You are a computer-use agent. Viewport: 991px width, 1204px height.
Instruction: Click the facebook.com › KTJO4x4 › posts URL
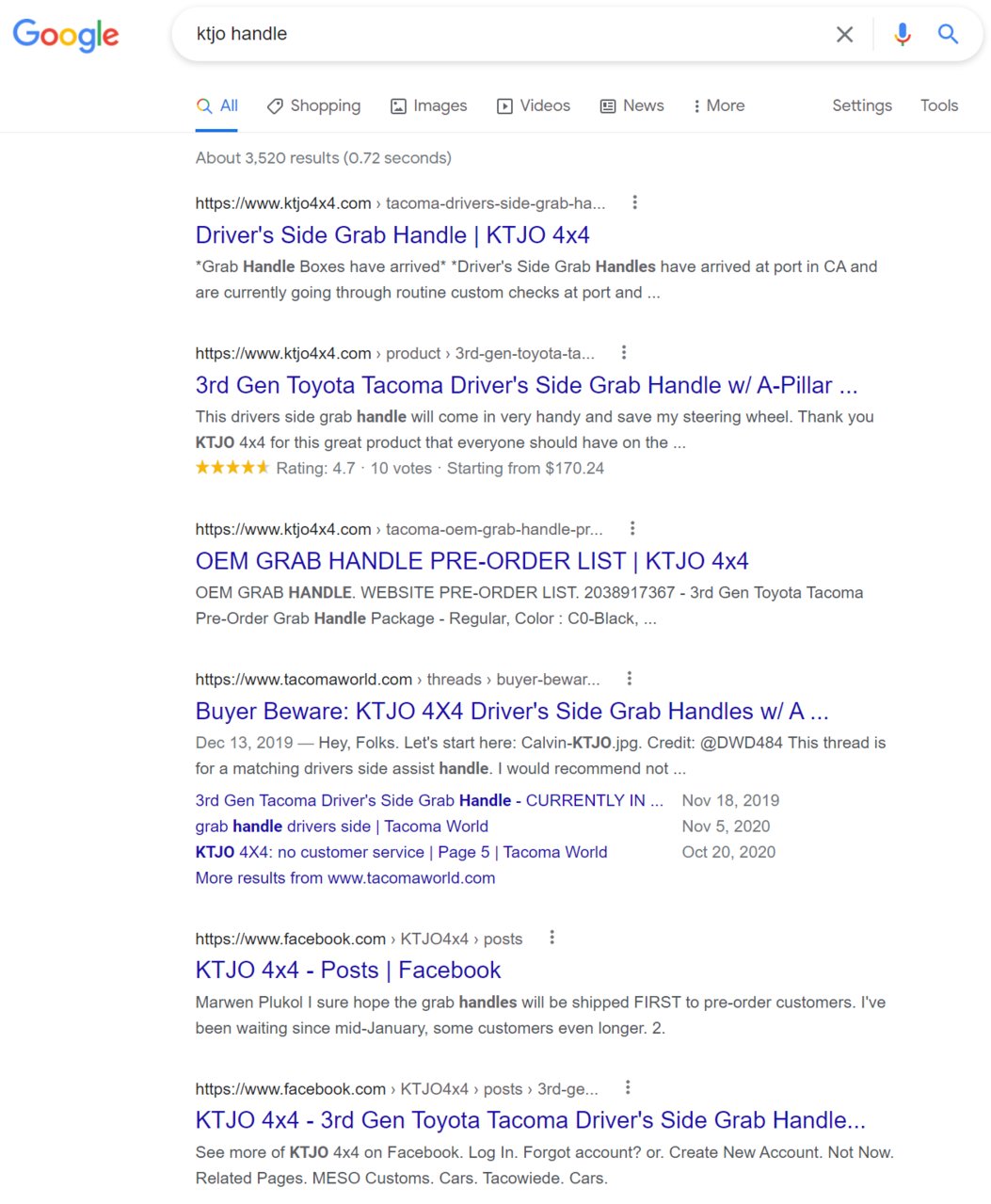[359, 939]
